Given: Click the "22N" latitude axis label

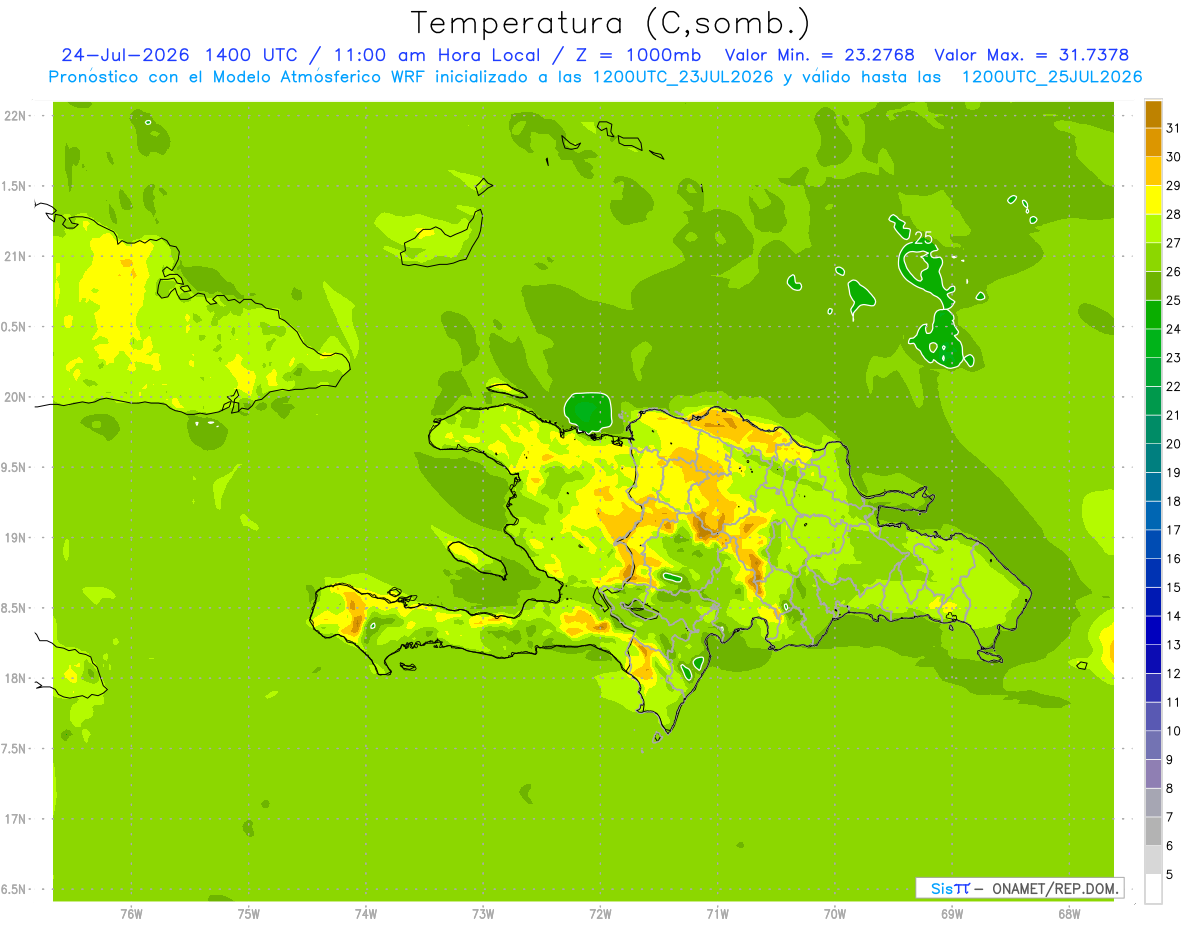Looking at the screenshot, I should pyautogui.click(x=14, y=116).
